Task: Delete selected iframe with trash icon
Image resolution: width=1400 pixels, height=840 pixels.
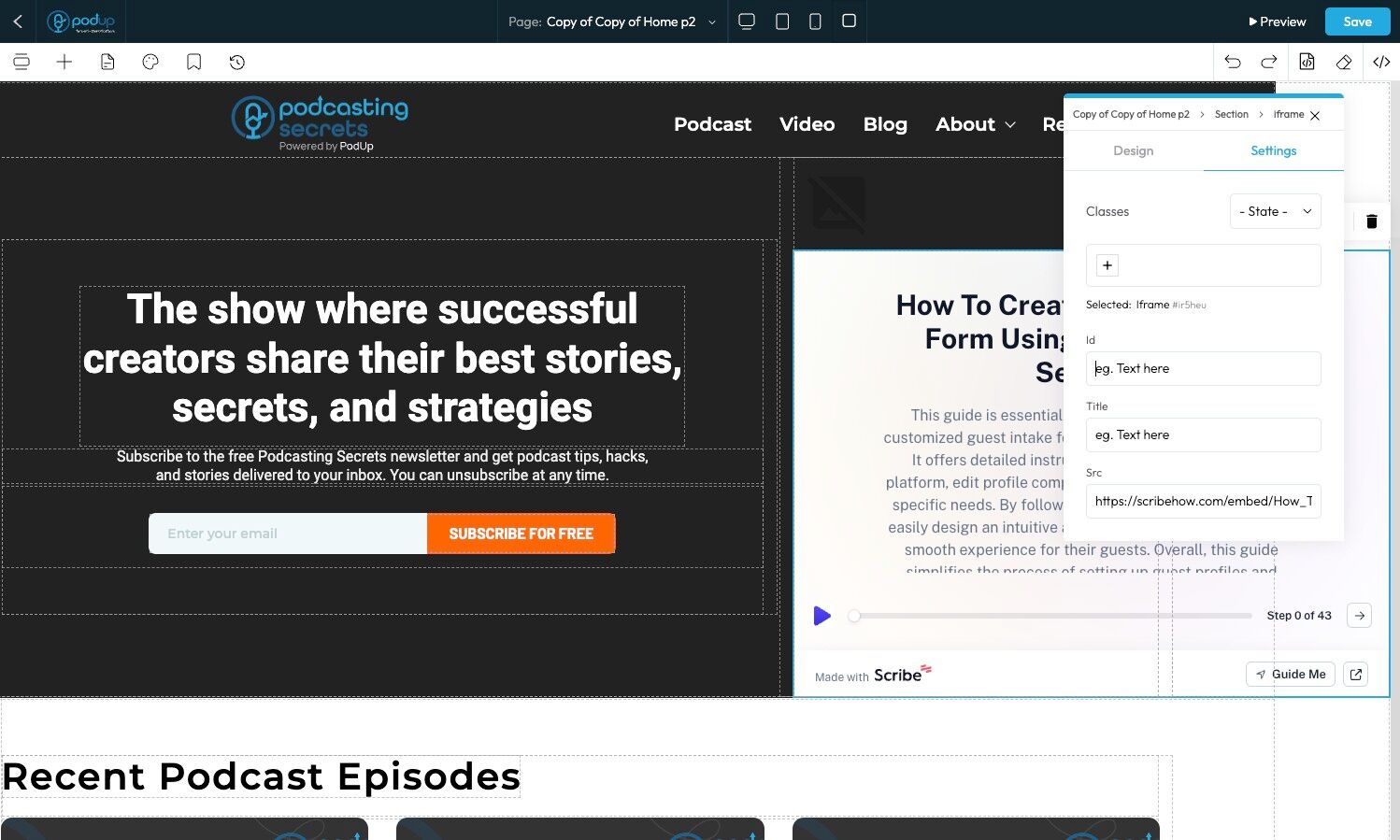Action: 1372,221
